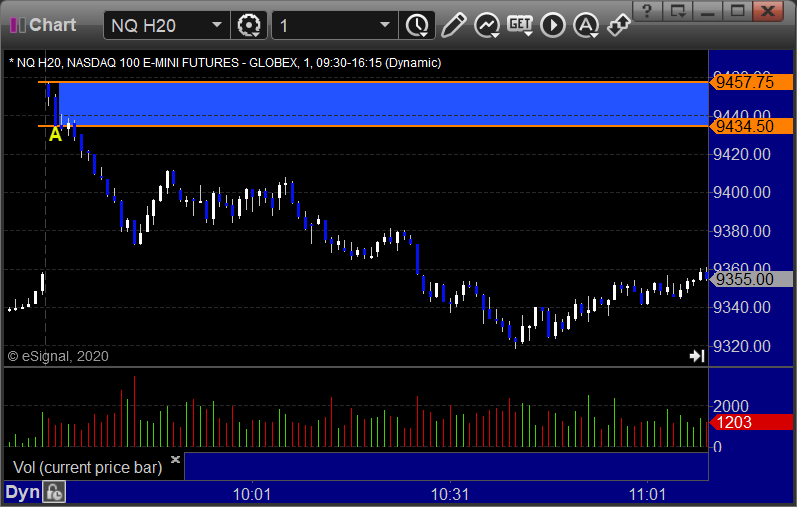Select the 9434.50 orange price marker
797x507 pixels.
pyautogui.click(x=751, y=126)
